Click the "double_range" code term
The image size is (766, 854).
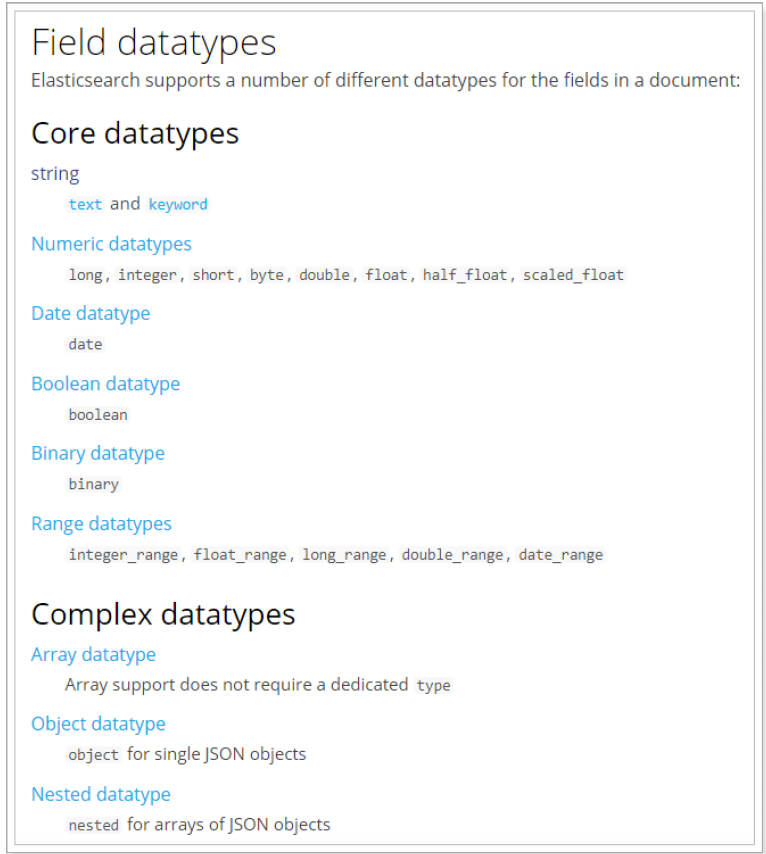coord(453,554)
